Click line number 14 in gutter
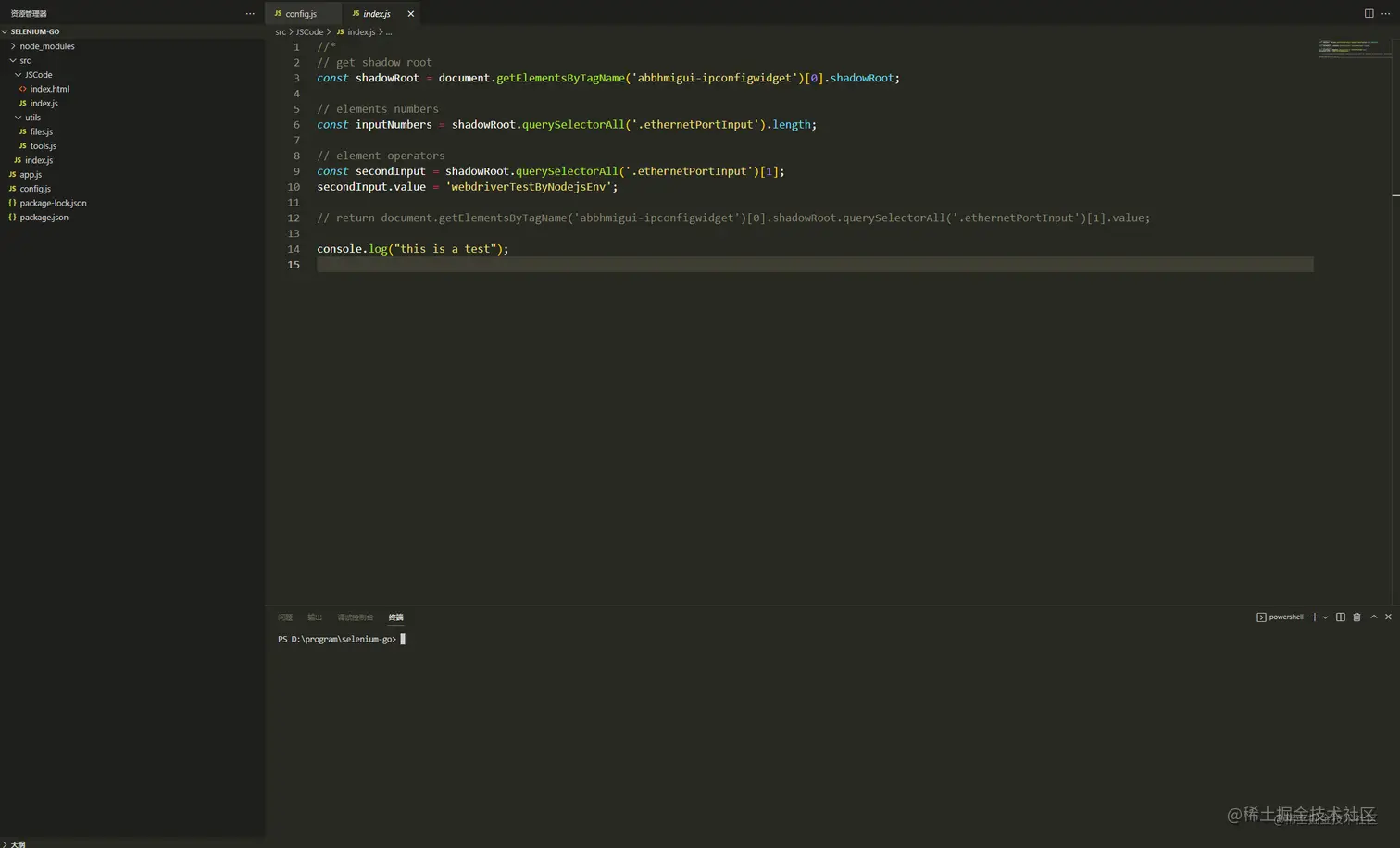Screen dimensions: 1400x848 click(x=294, y=249)
